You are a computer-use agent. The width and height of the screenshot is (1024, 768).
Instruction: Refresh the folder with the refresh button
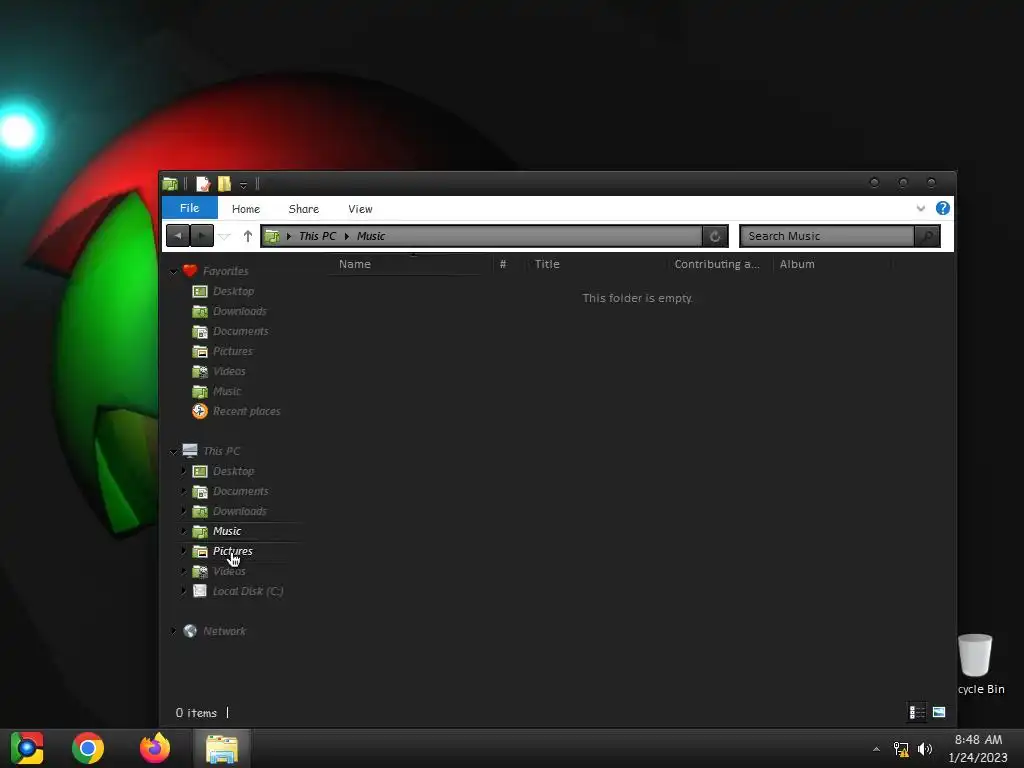(715, 236)
